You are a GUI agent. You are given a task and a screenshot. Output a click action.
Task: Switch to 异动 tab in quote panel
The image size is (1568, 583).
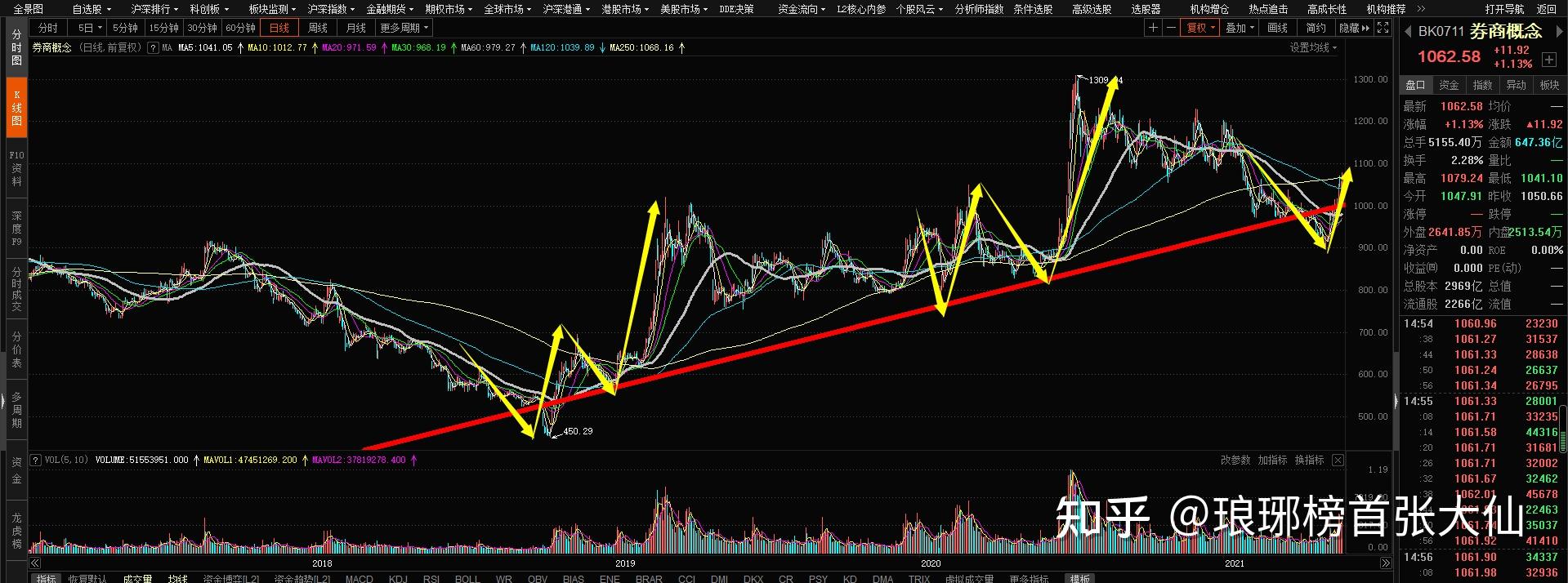[1516, 85]
